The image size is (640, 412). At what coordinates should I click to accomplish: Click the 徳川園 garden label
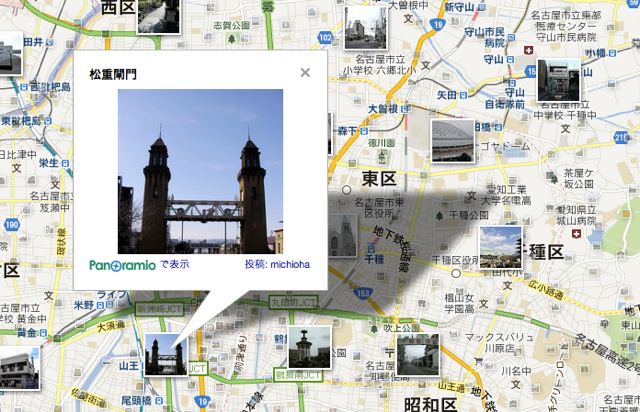[382, 143]
